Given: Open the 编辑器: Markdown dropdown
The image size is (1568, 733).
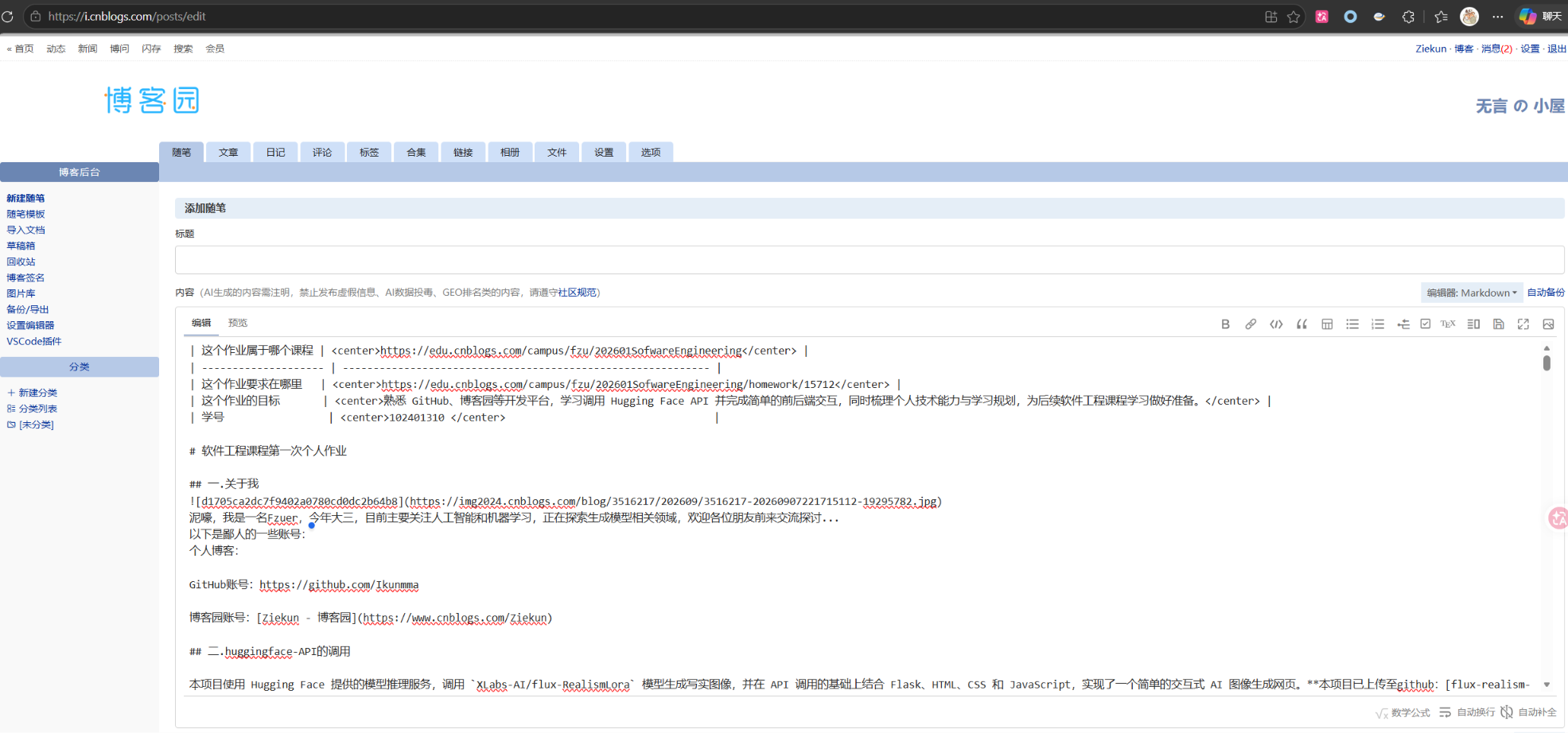Looking at the screenshot, I should tap(1472, 293).
